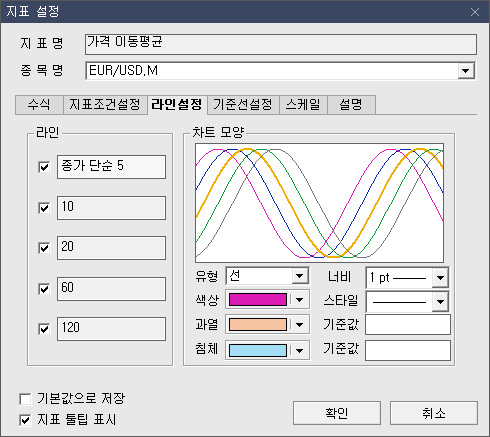This screenshot has height=437, width=490.
Task: Click the first 기준값 input field
Action: pyautogui.click(x=408, y=324)
